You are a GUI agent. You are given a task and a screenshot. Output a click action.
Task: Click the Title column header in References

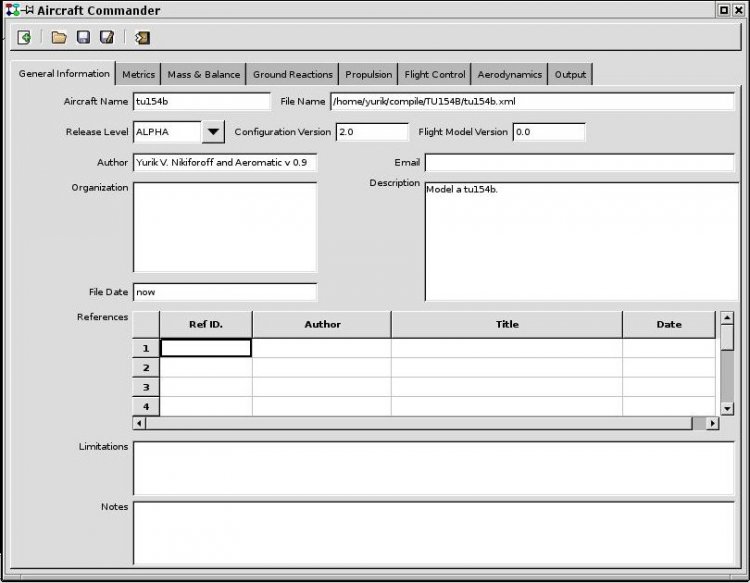tap(506, 324)
